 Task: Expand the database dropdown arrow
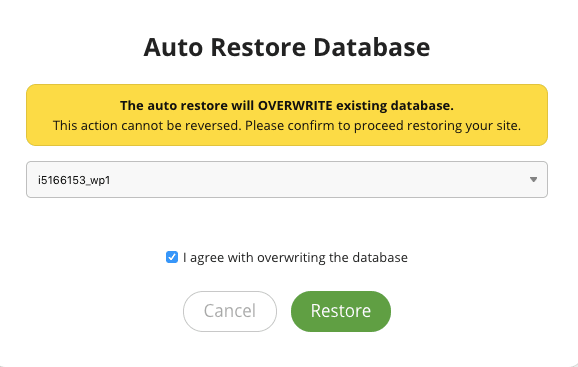[533, 179]
